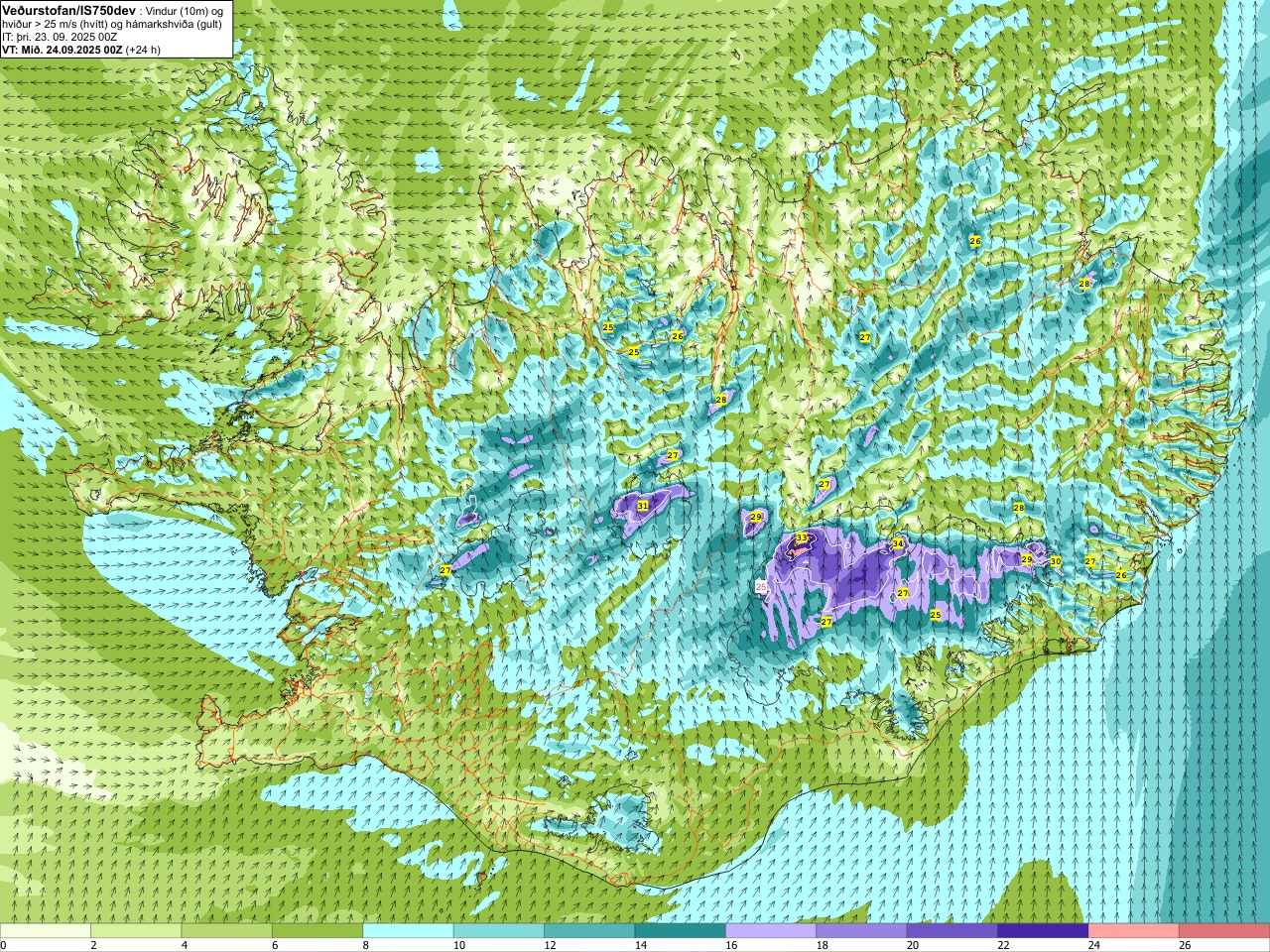The height and width of the screenshot is (952, 1270).
Task: Click the legend scale number 6
Action: 275,945
